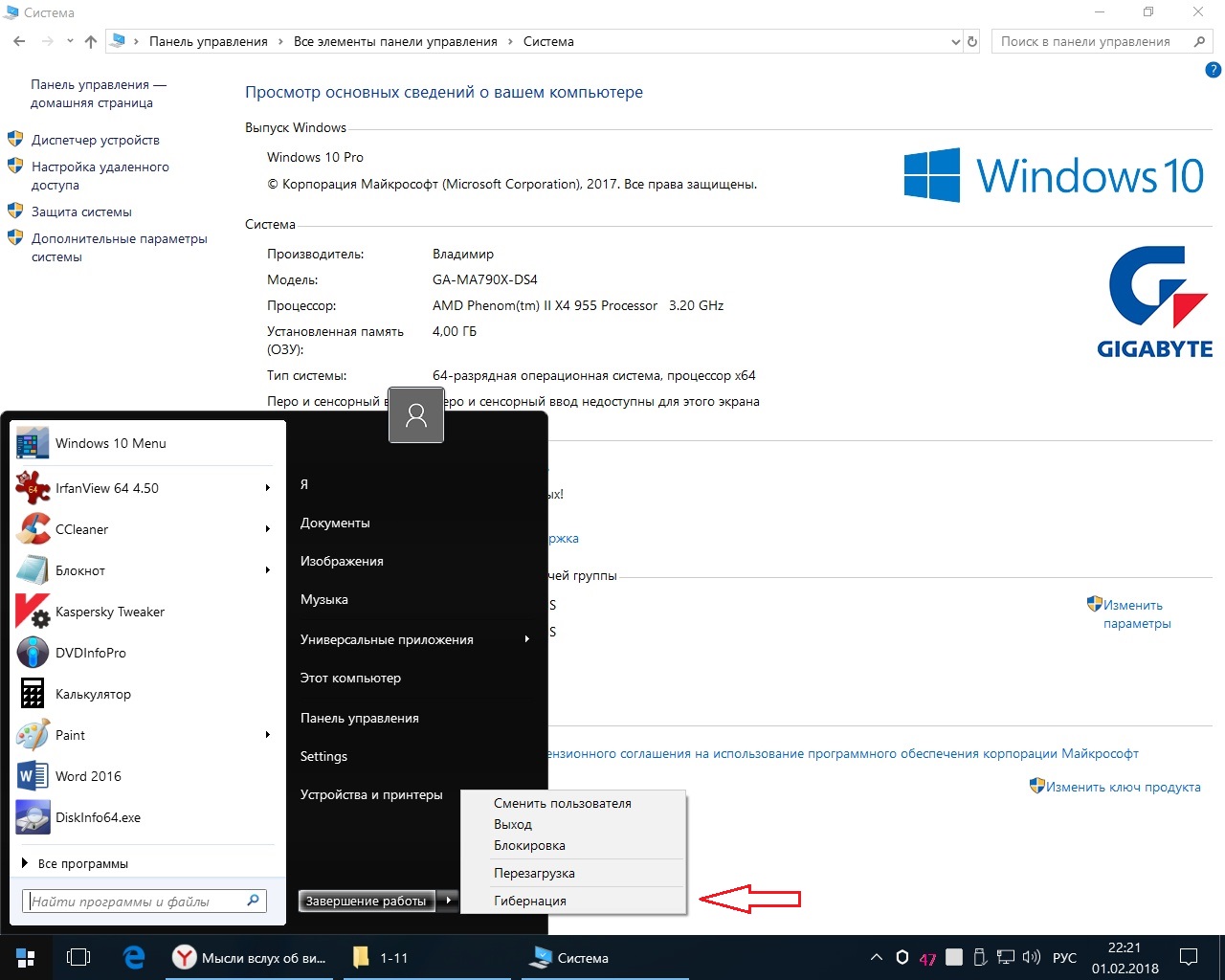Open the volume control in the tray
The image size is (1225, 980).
(x=1032, y=957)
